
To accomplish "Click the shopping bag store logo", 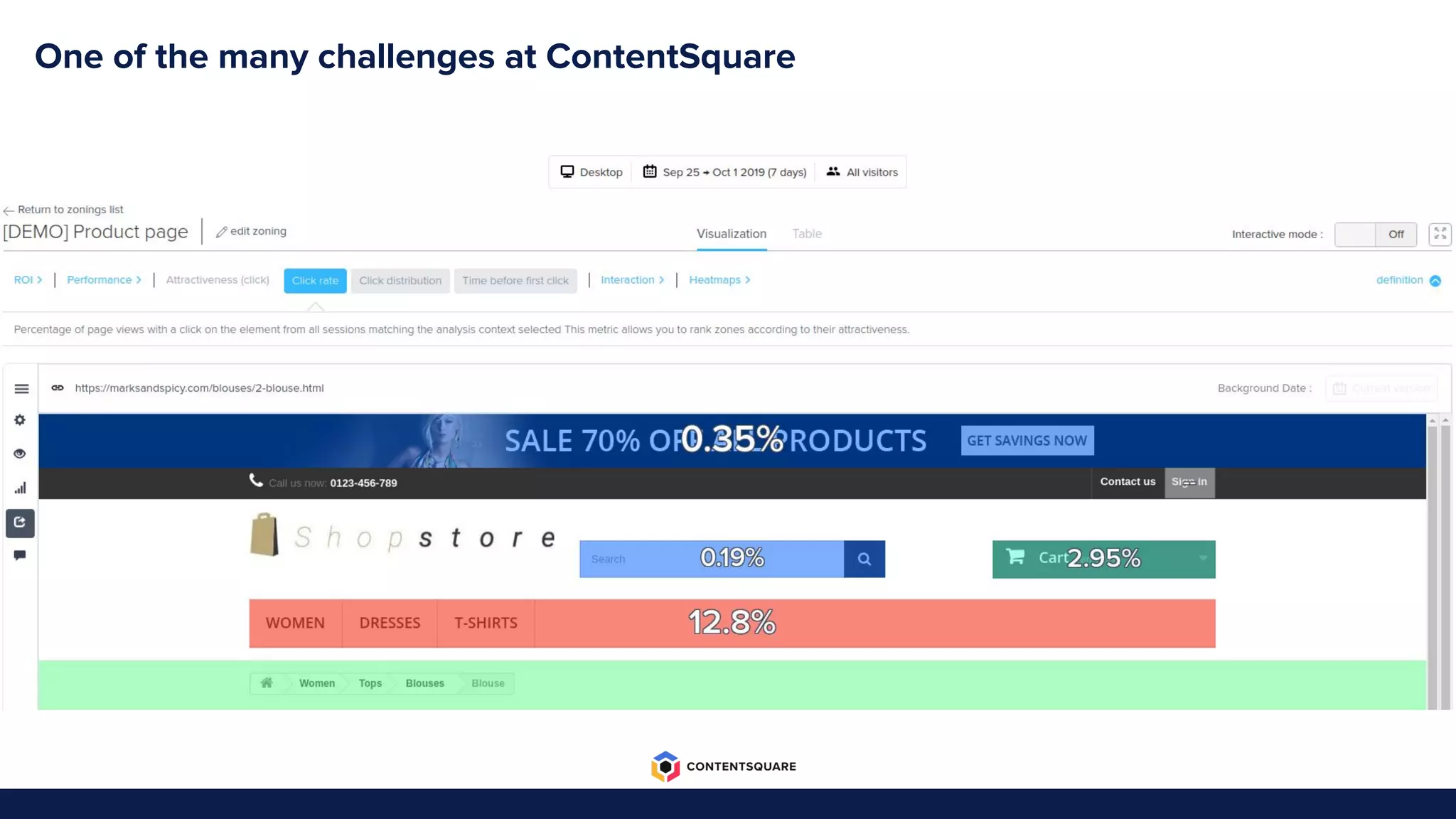I will point(264,535).
